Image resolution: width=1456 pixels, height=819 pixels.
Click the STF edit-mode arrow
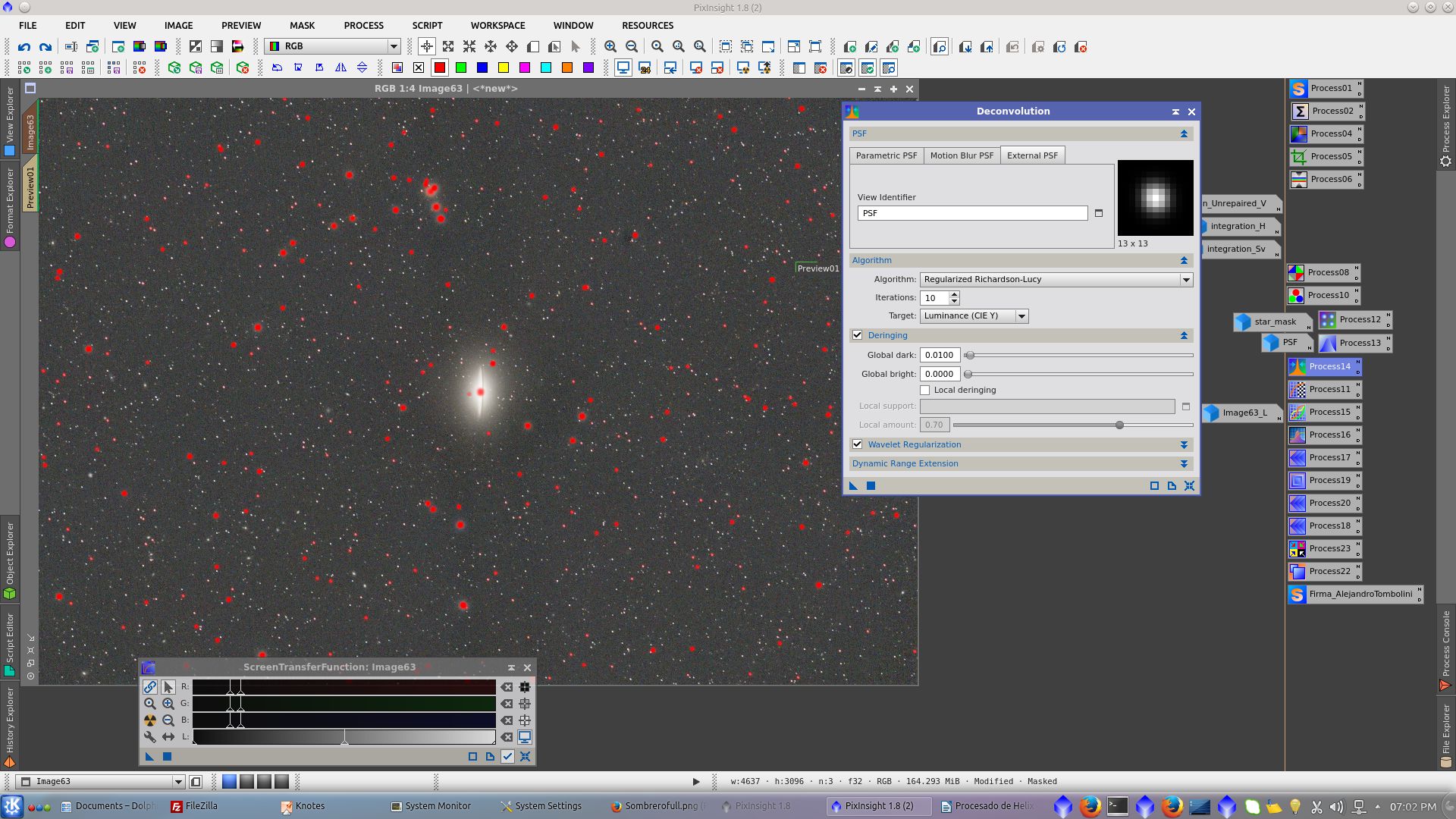[168, 687]
